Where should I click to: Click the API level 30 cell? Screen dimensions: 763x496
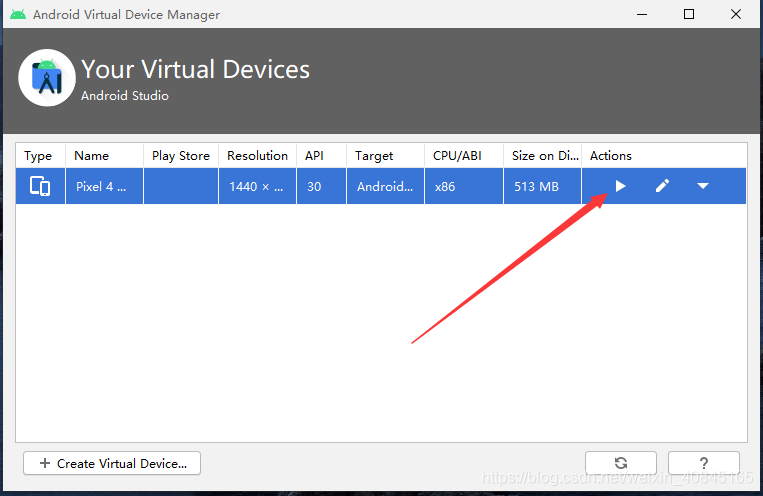(322, 186)
